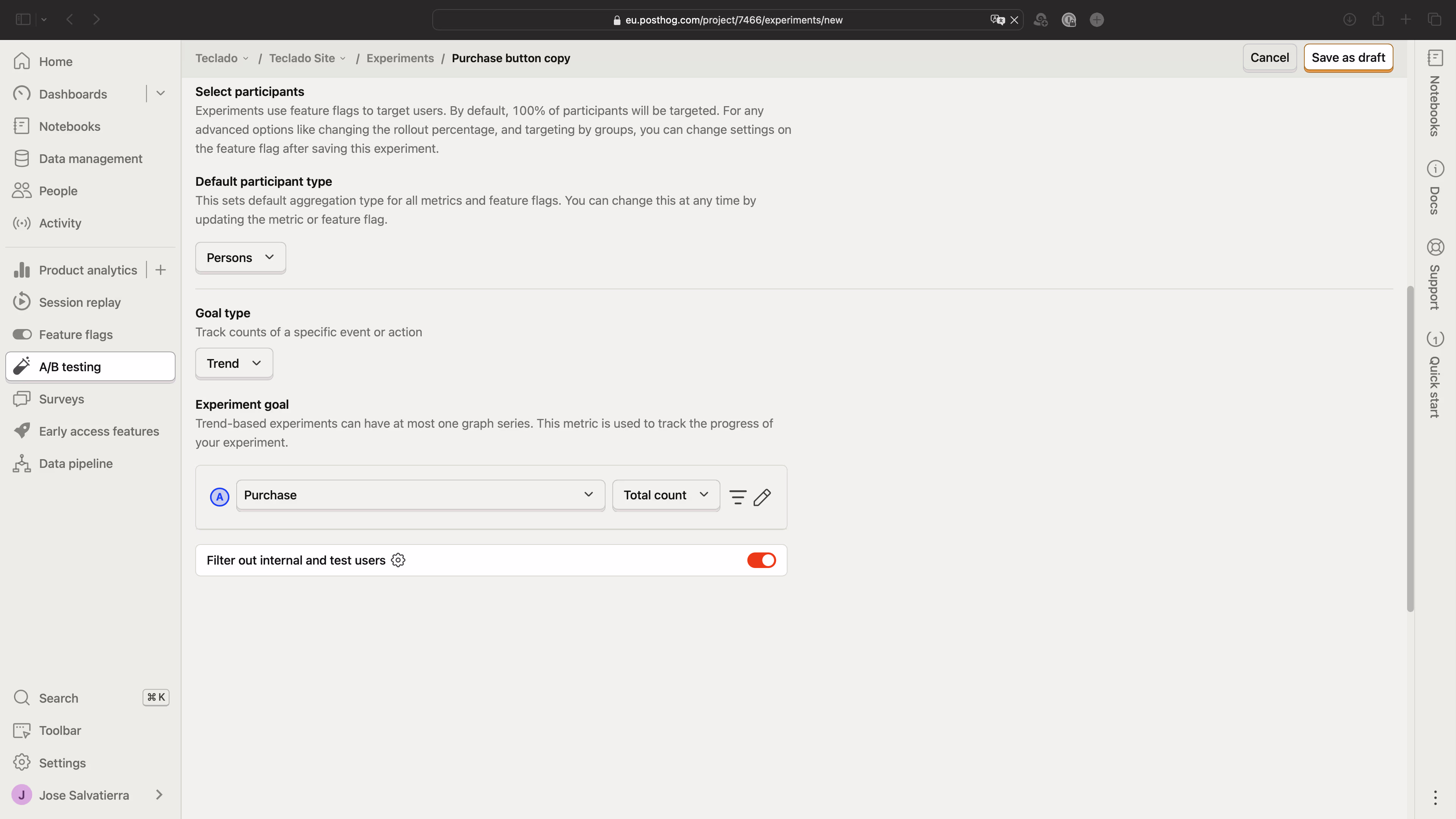1456x819 pixels.
Task: Go to Feature flags
Action: [91, 334]
